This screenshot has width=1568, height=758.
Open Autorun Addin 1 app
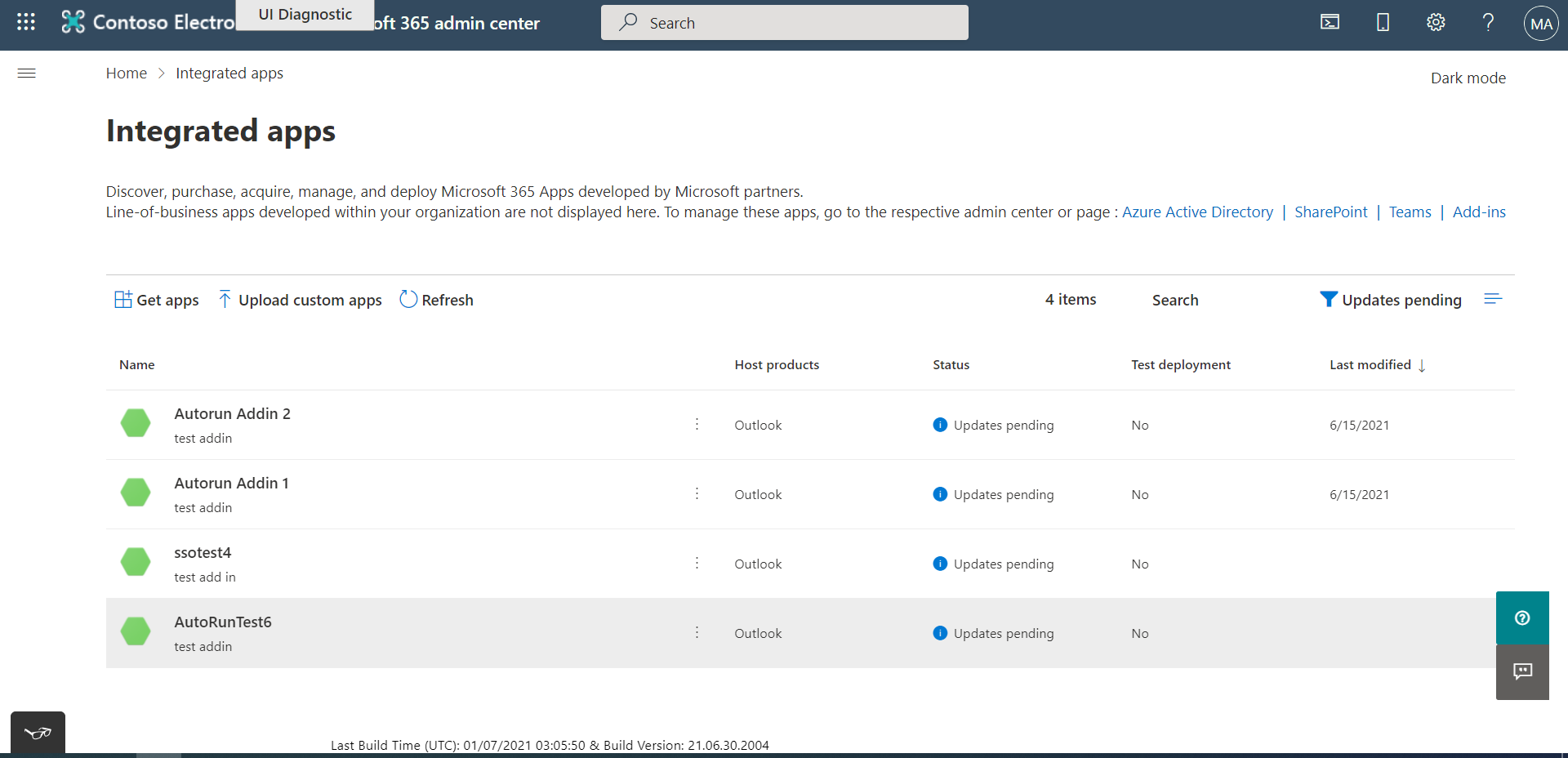tap(231, 484)
